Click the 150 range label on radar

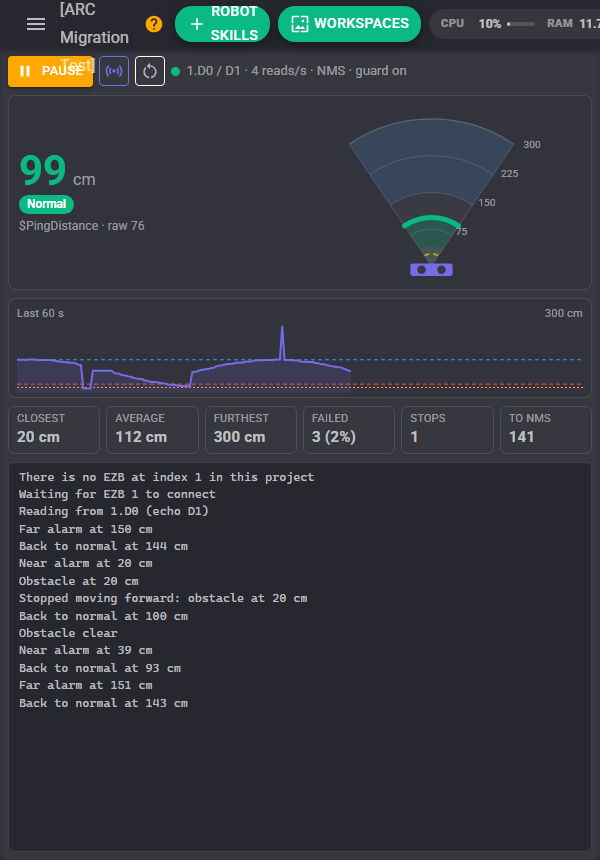pos(486,203)
